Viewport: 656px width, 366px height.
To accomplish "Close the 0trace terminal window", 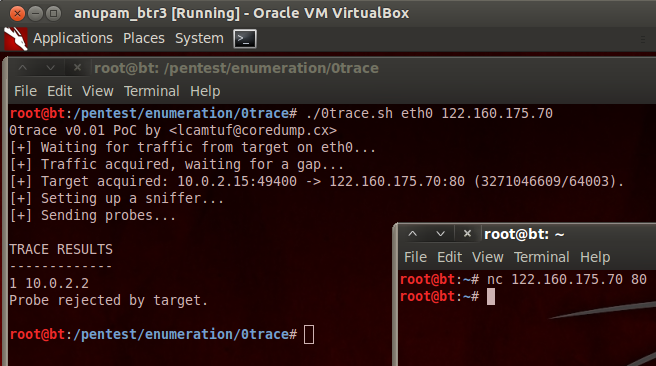I will (x=77, y=68).
